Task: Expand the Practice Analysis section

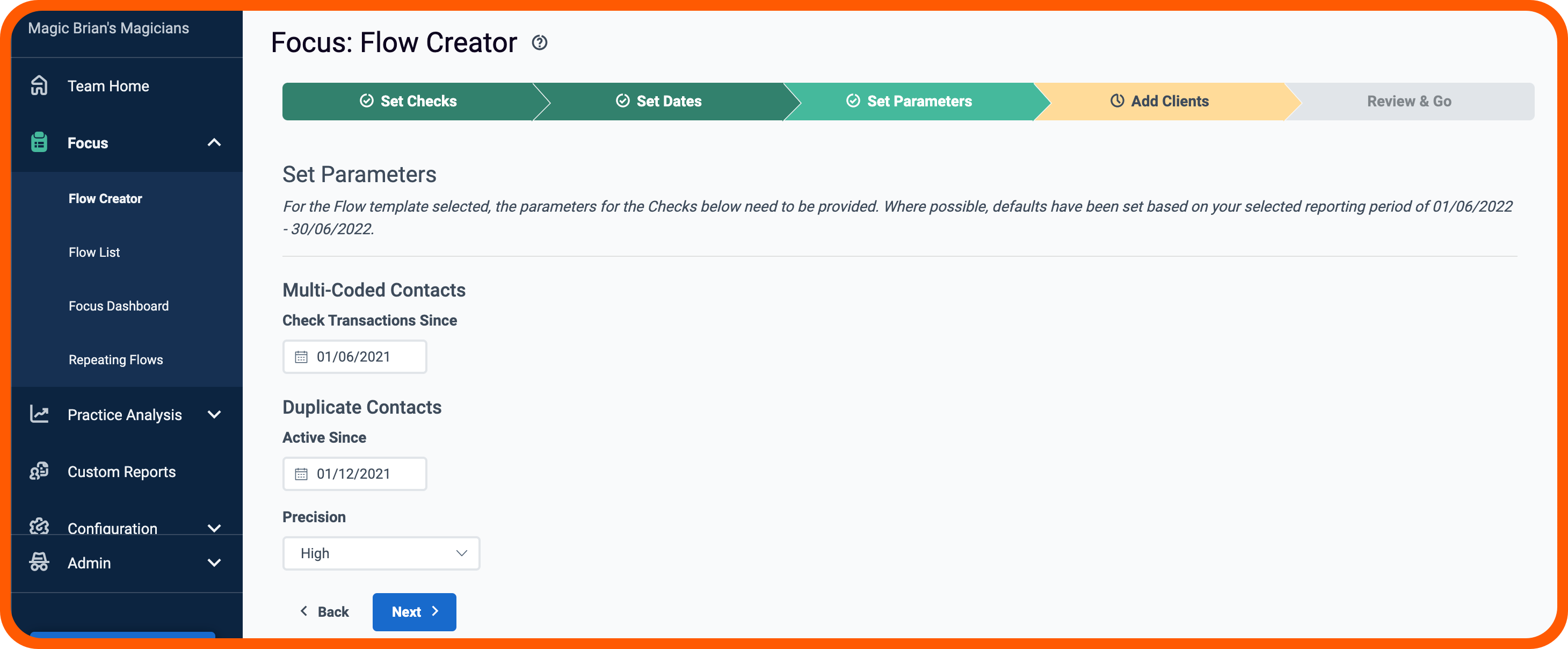Action: click(214, 415)
